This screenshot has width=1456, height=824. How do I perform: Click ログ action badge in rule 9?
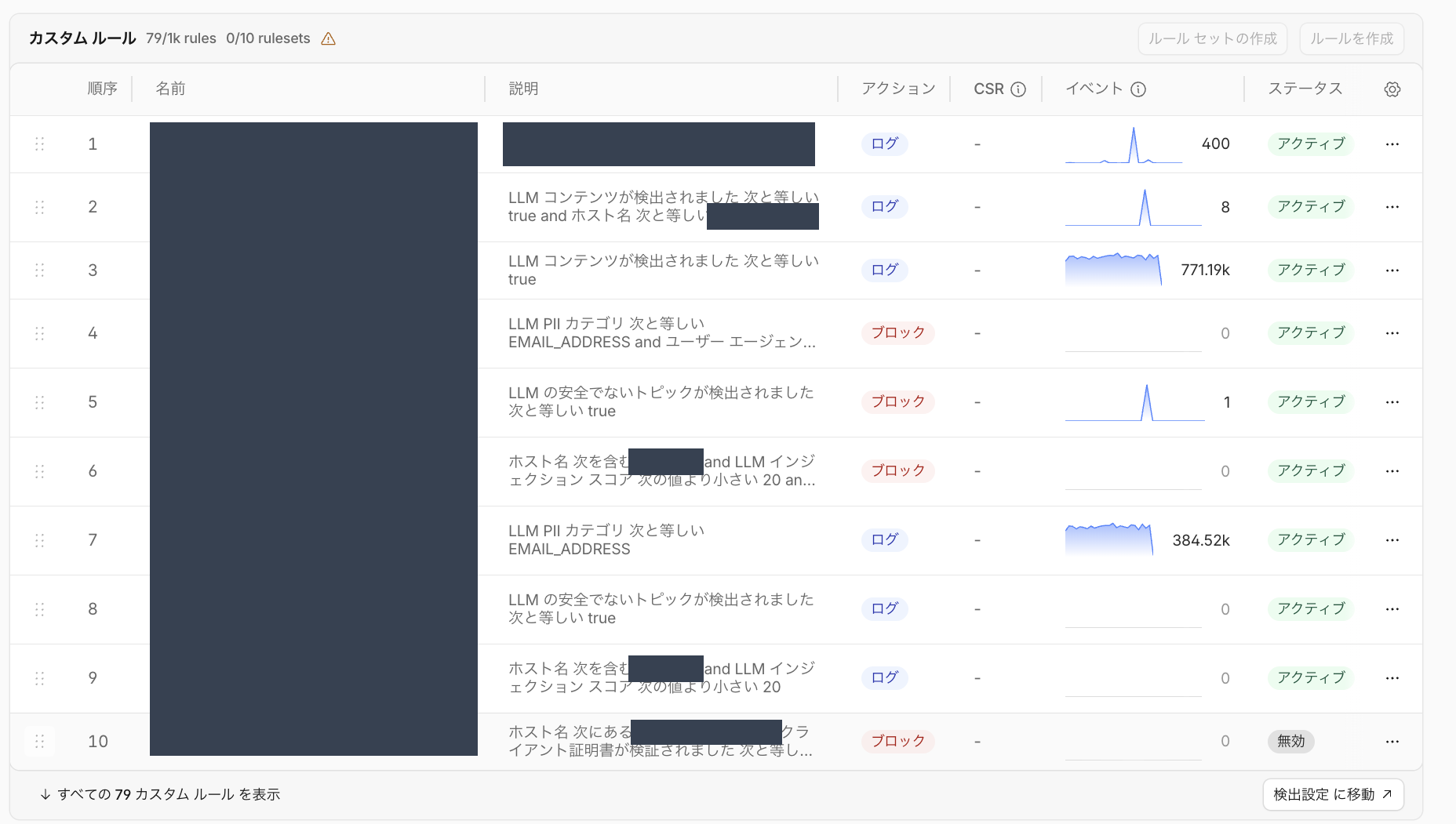point(885,678)
